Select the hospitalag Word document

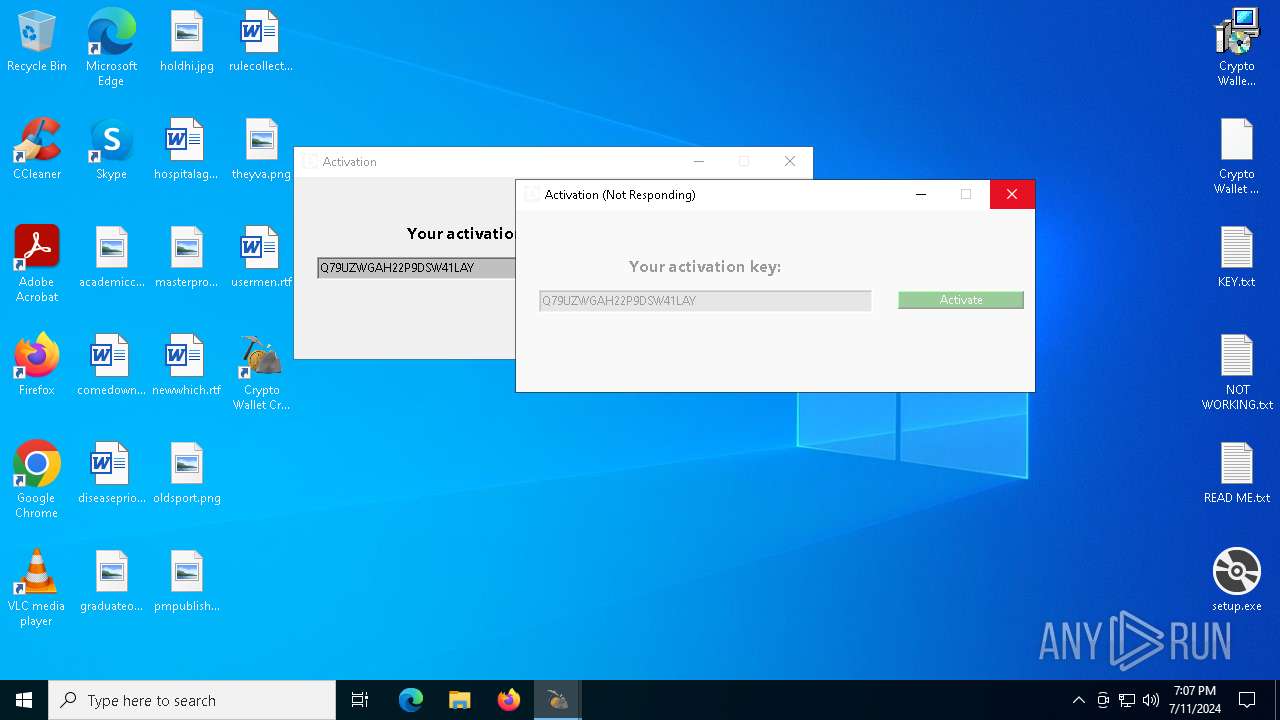(x=186, y=150)
